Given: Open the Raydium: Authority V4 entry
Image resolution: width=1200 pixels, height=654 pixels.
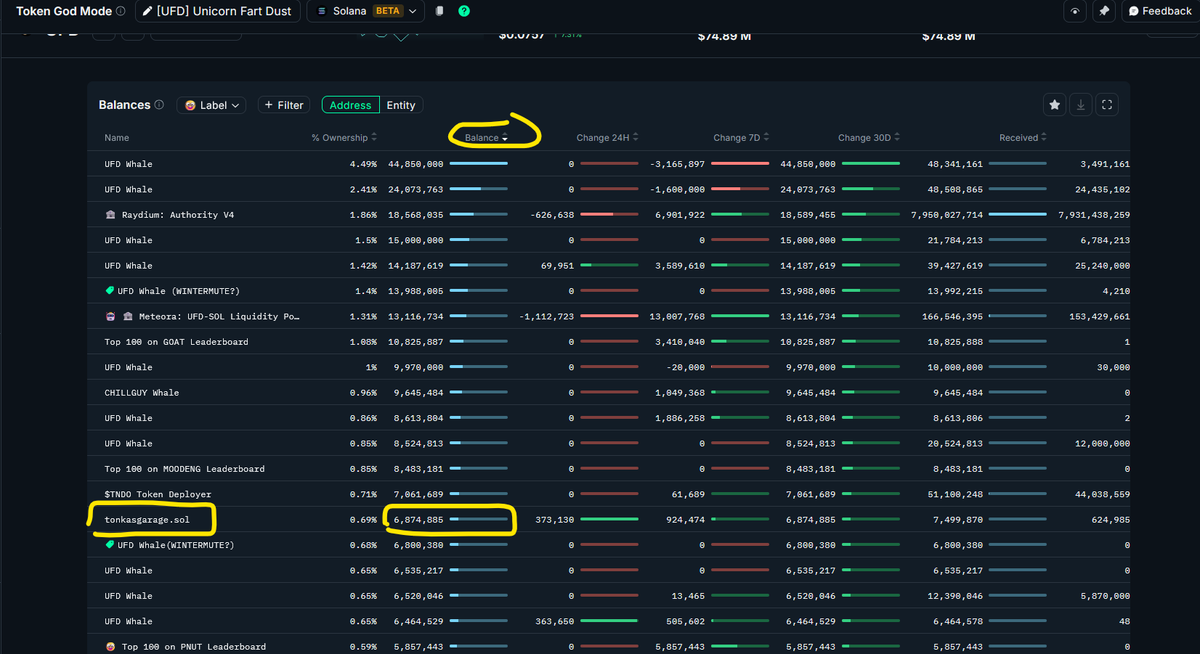Looking at the screenshot, I should 177,215.
